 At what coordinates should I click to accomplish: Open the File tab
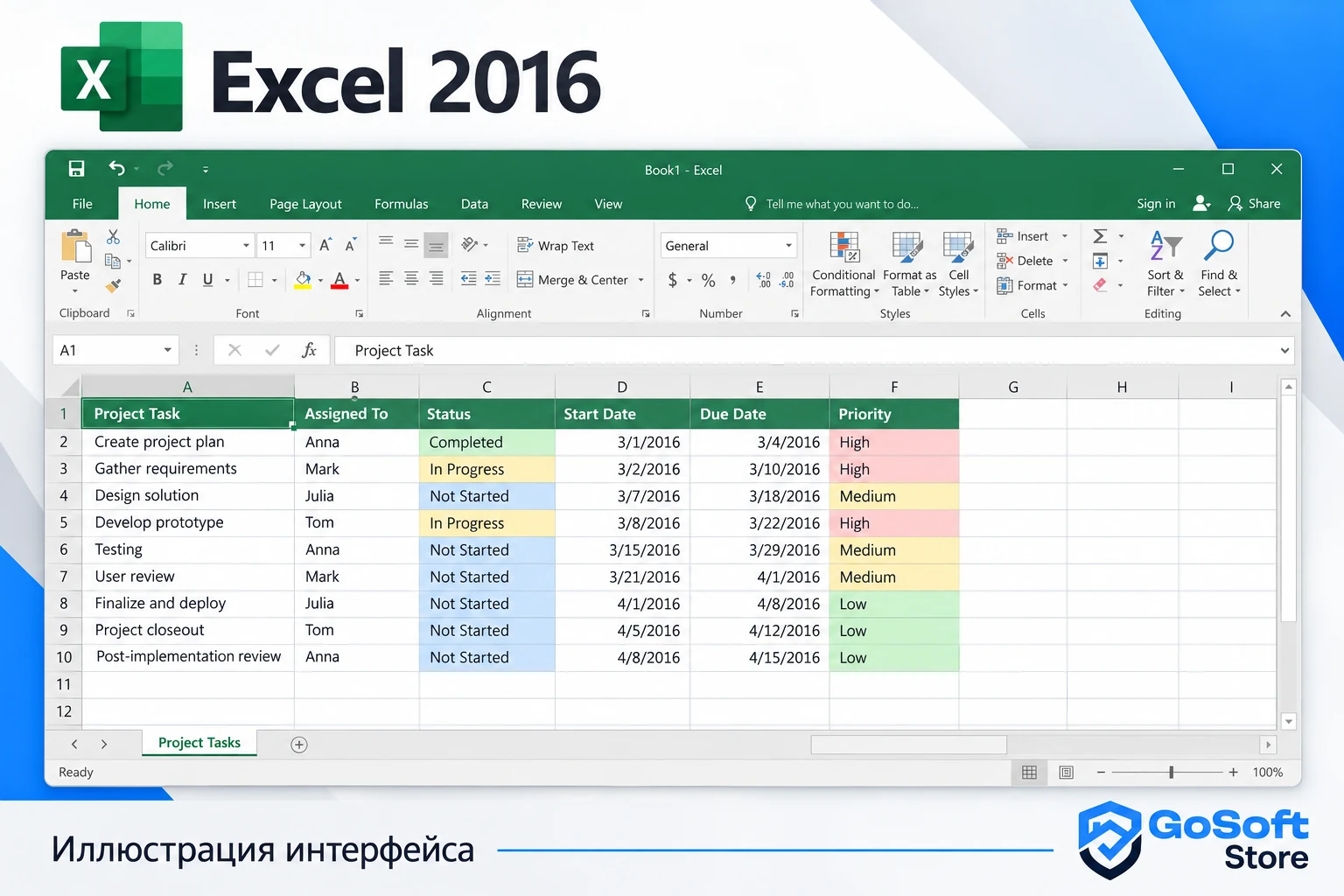click(x=82, y=204)
